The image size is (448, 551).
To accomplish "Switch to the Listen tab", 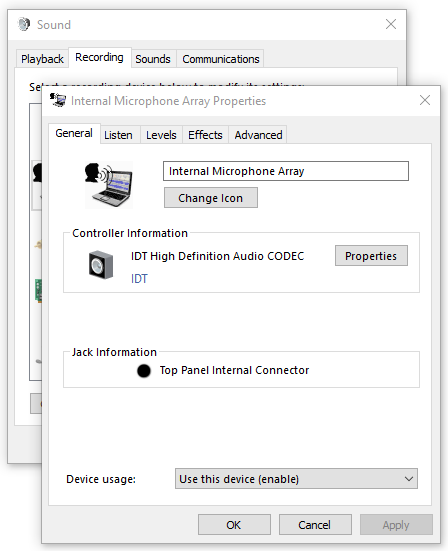I will [x=118, y=135].
